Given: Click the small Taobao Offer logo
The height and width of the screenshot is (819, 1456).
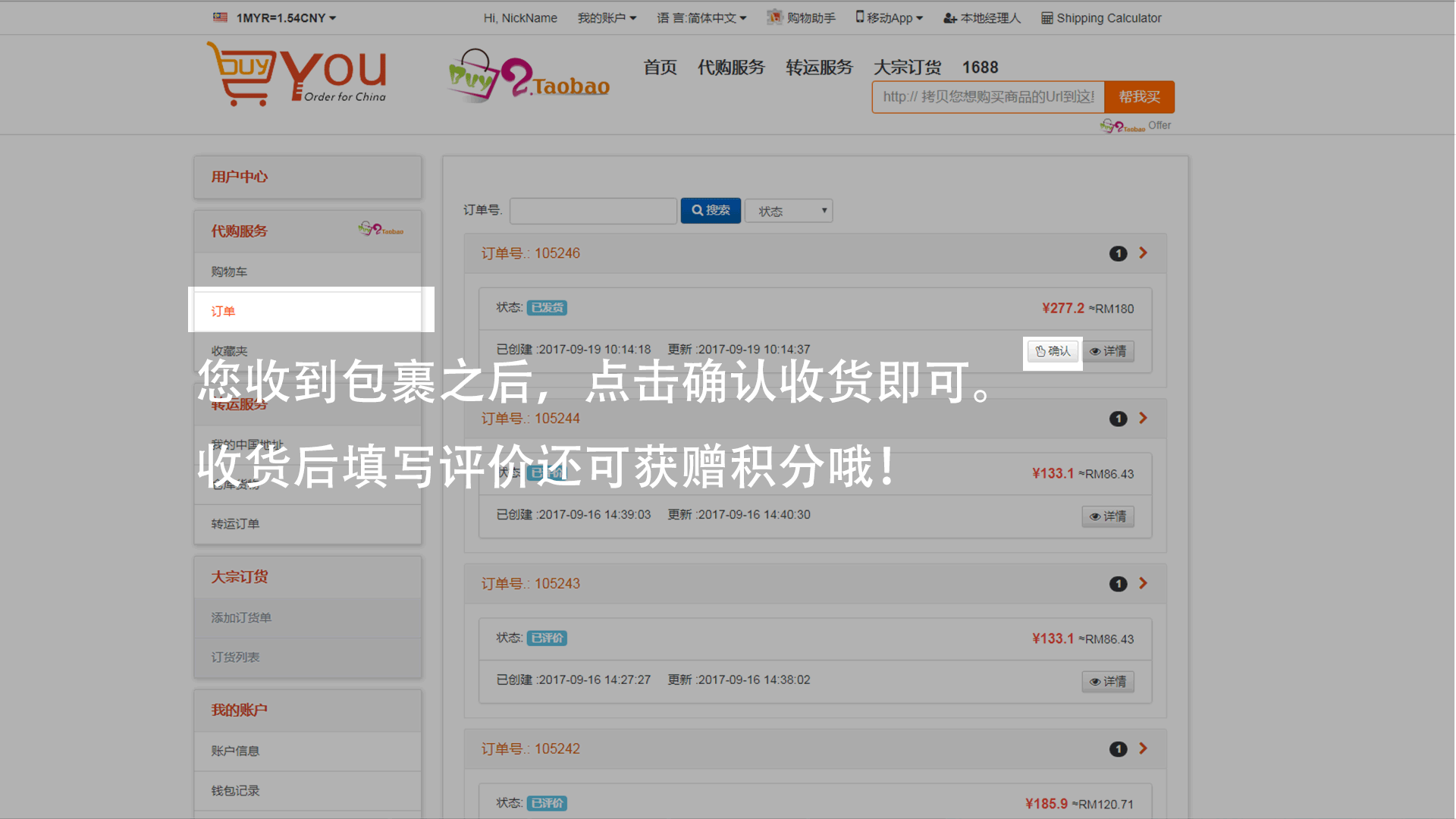Looking at the screenshot, I should pos(1135,126).
